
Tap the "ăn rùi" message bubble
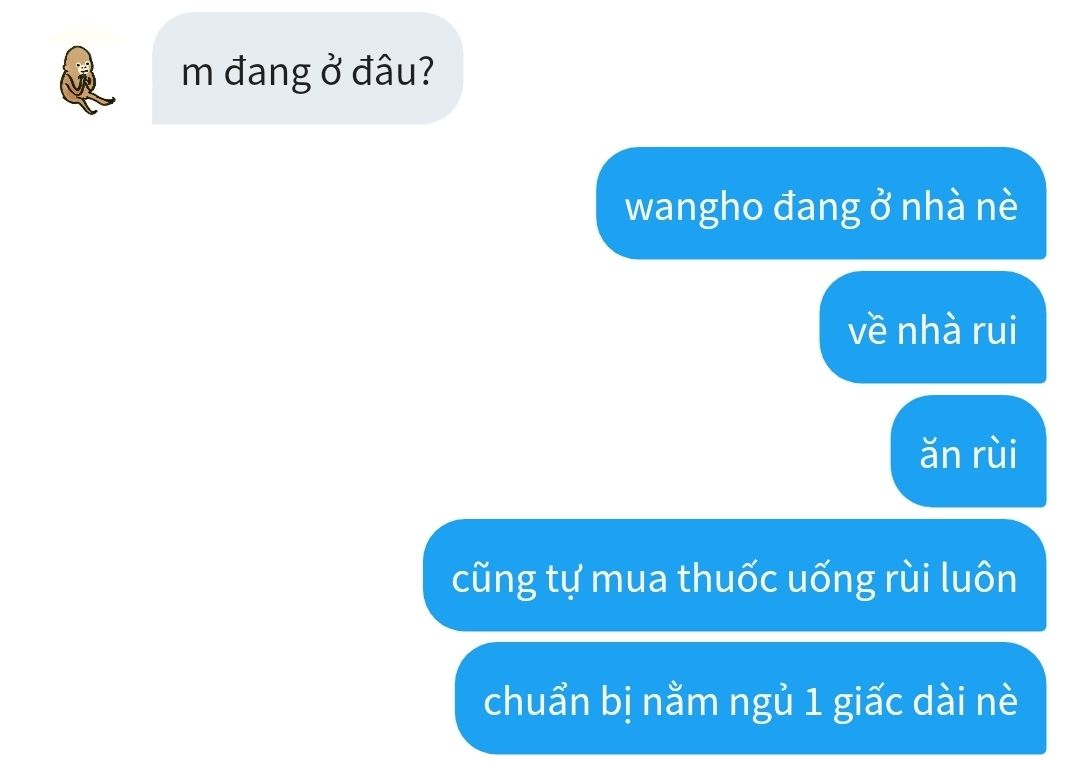pos(968,451)
